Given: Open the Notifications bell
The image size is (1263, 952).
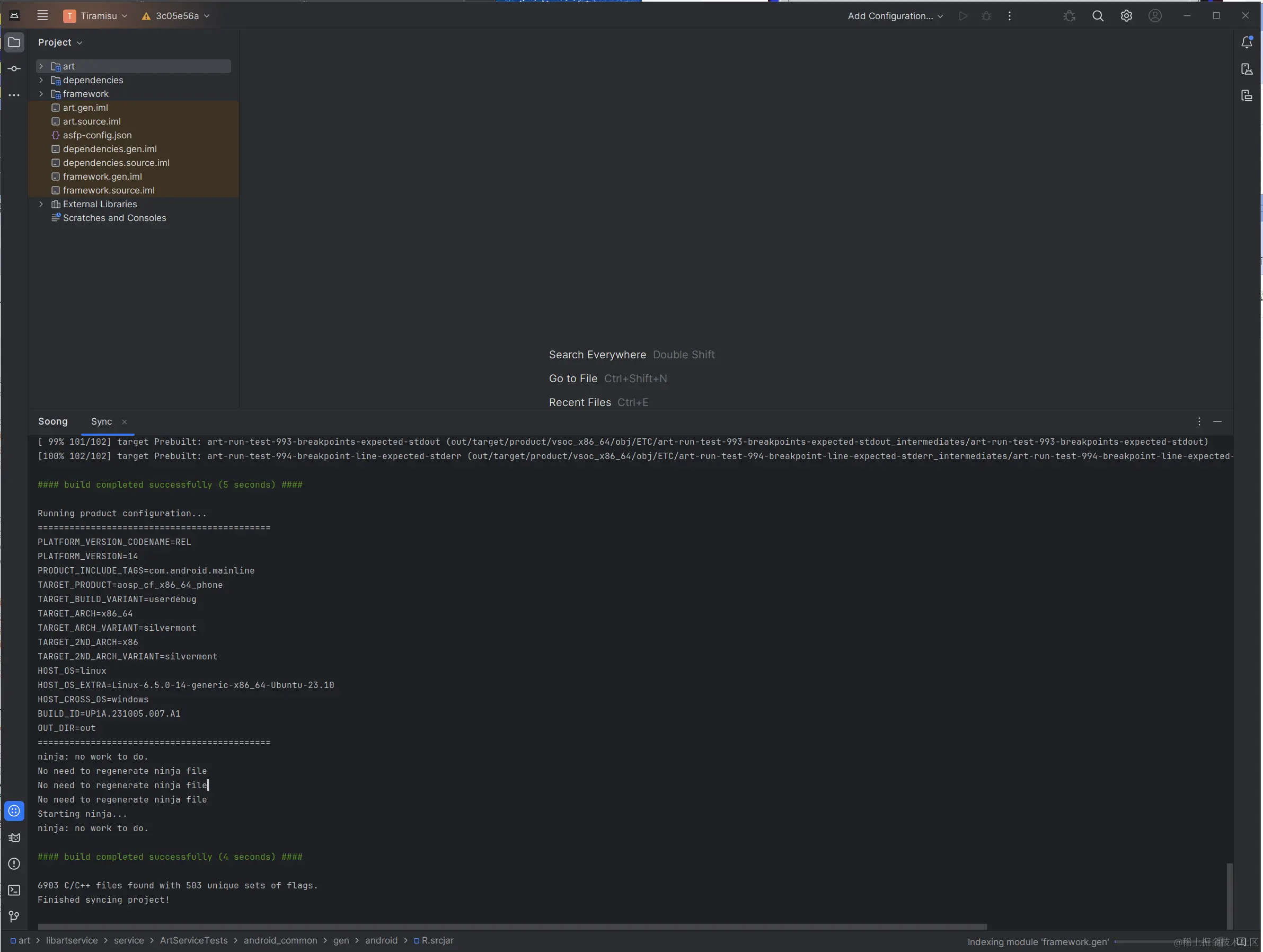Looking at the screenshot, I should (1247, 42).
